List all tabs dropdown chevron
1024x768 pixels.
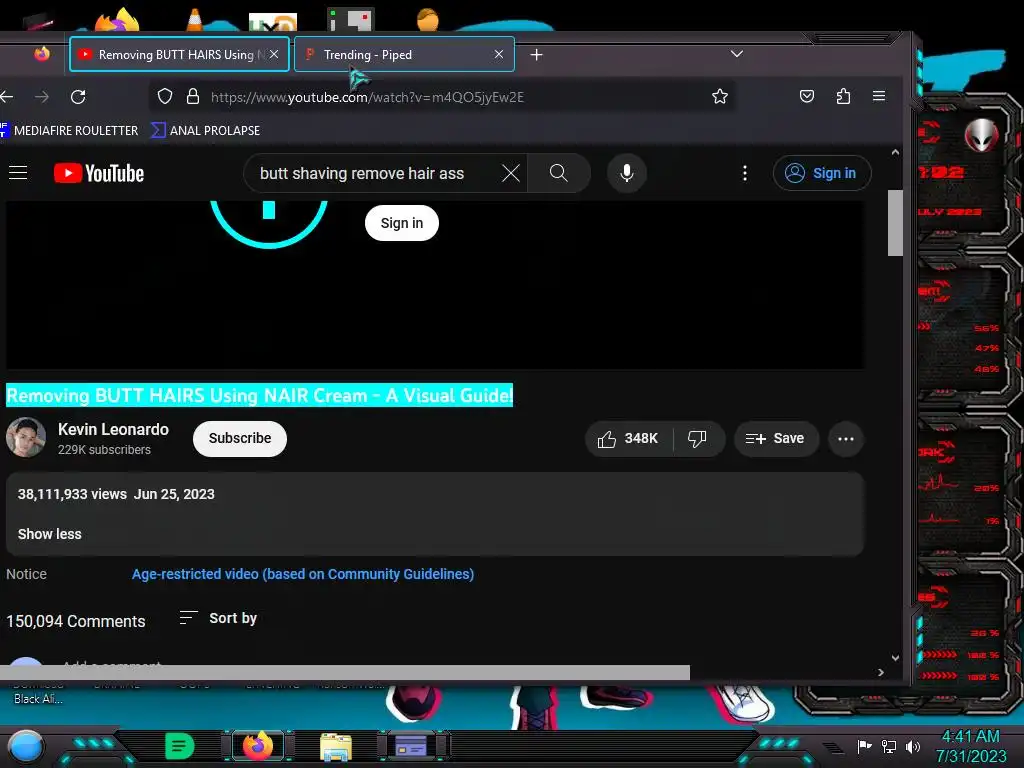pos(737,54)
